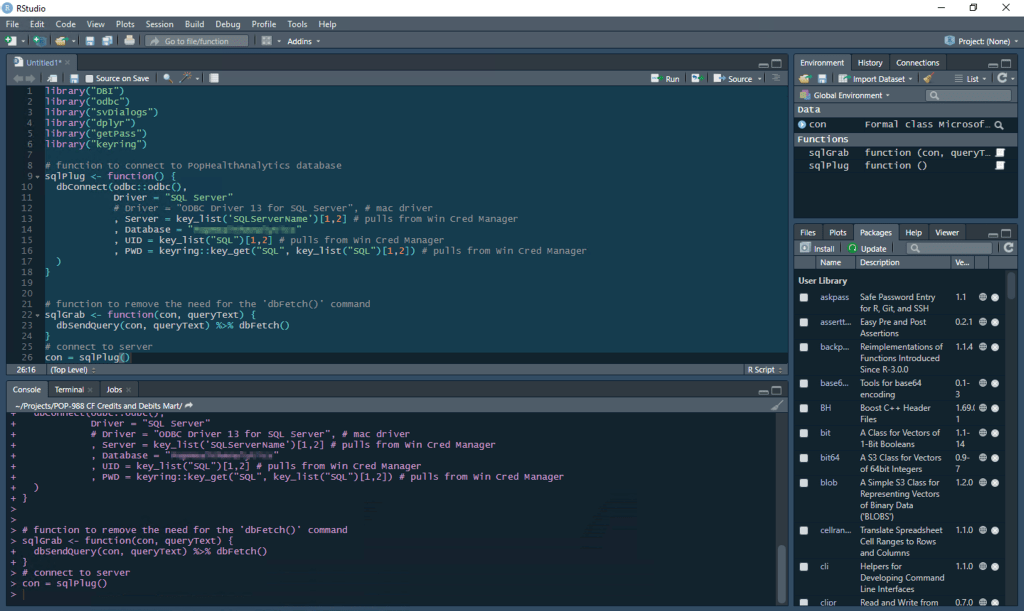Re-run the previous code region icon
The width and height of the screenshot is (1024, 611).
pos(696,78)
